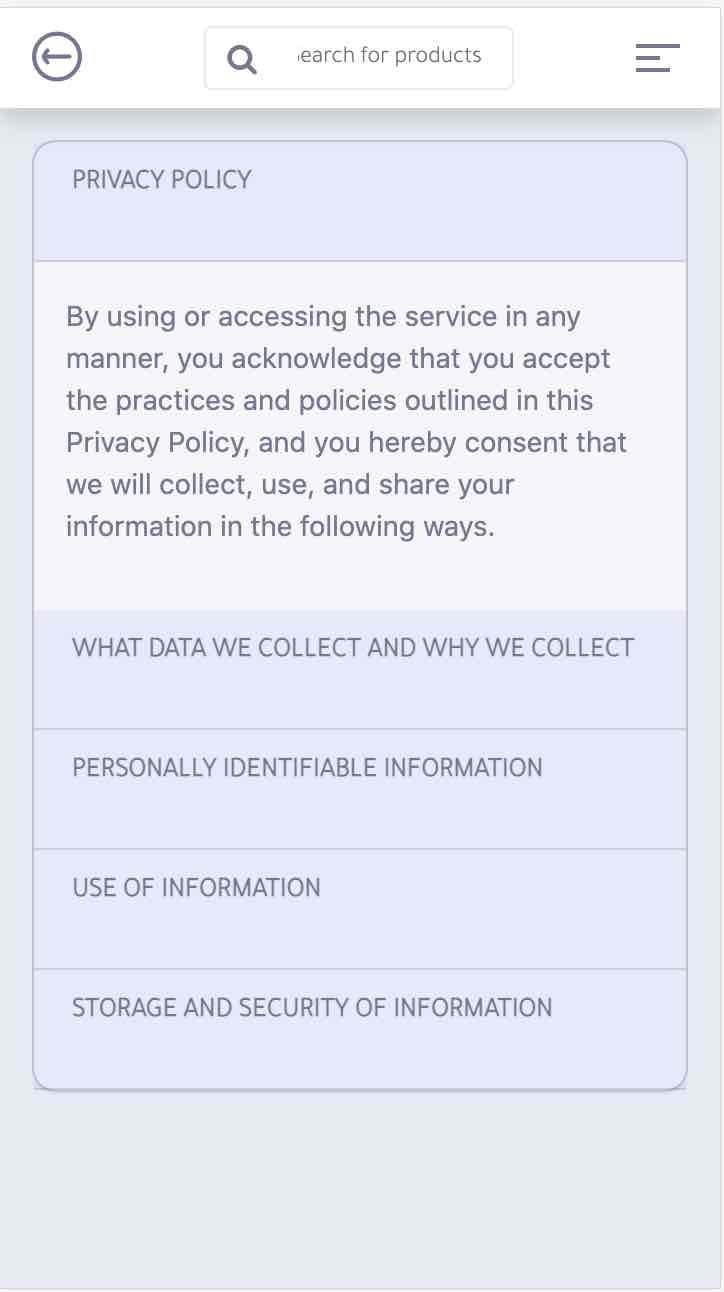Go back using the top-left arrow
This screenshot has height=1292, width=724.
tap(57, 57)
